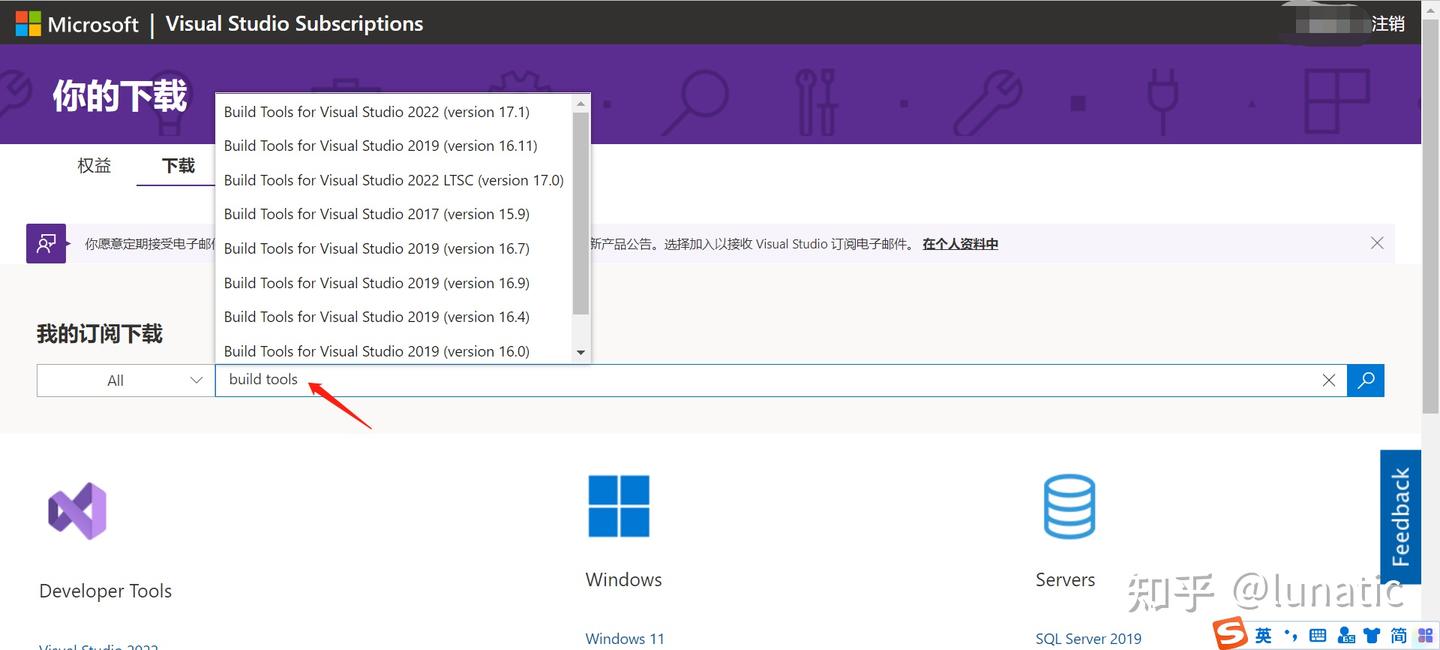Click the magnifying glass search button
This screenshot has width=1440, height=650.
[1365, 380]
